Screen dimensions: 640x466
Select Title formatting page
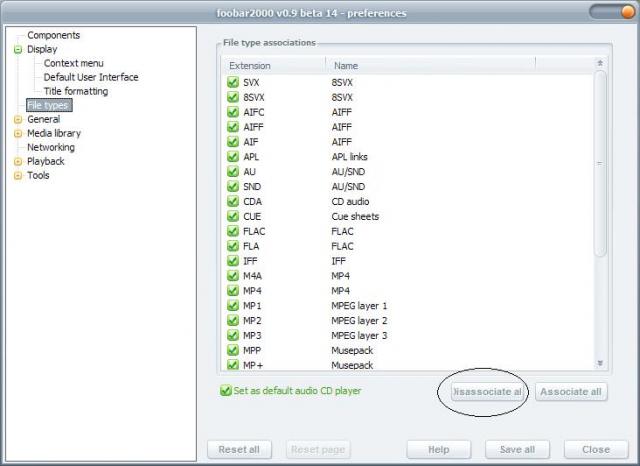[x=76, y=91]
